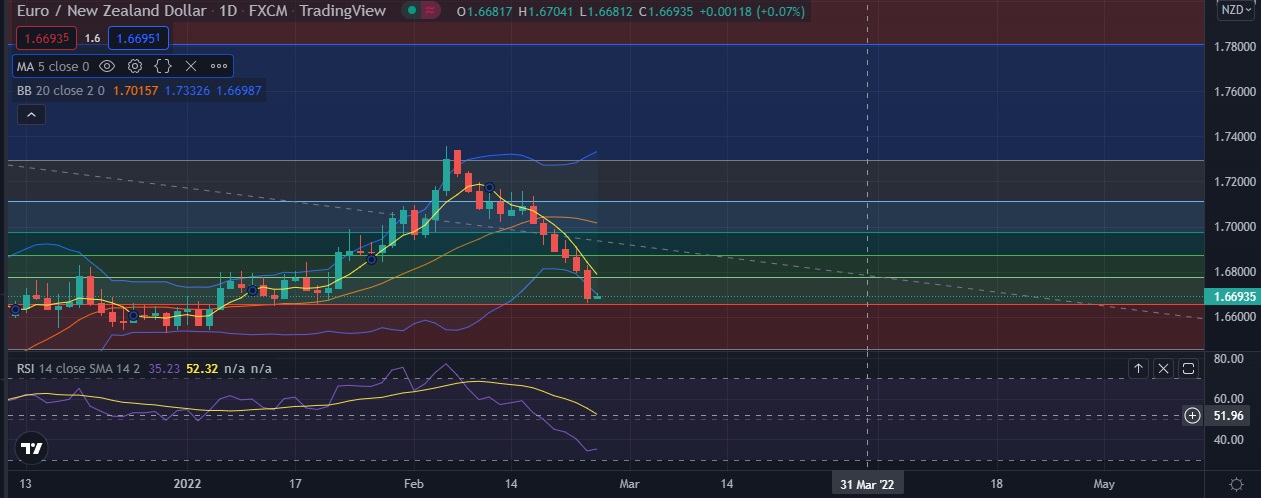Open chart settings gear at bottom right
Image resolution: width=1261 pixels, height=498 pixels.
(1236, 483)
